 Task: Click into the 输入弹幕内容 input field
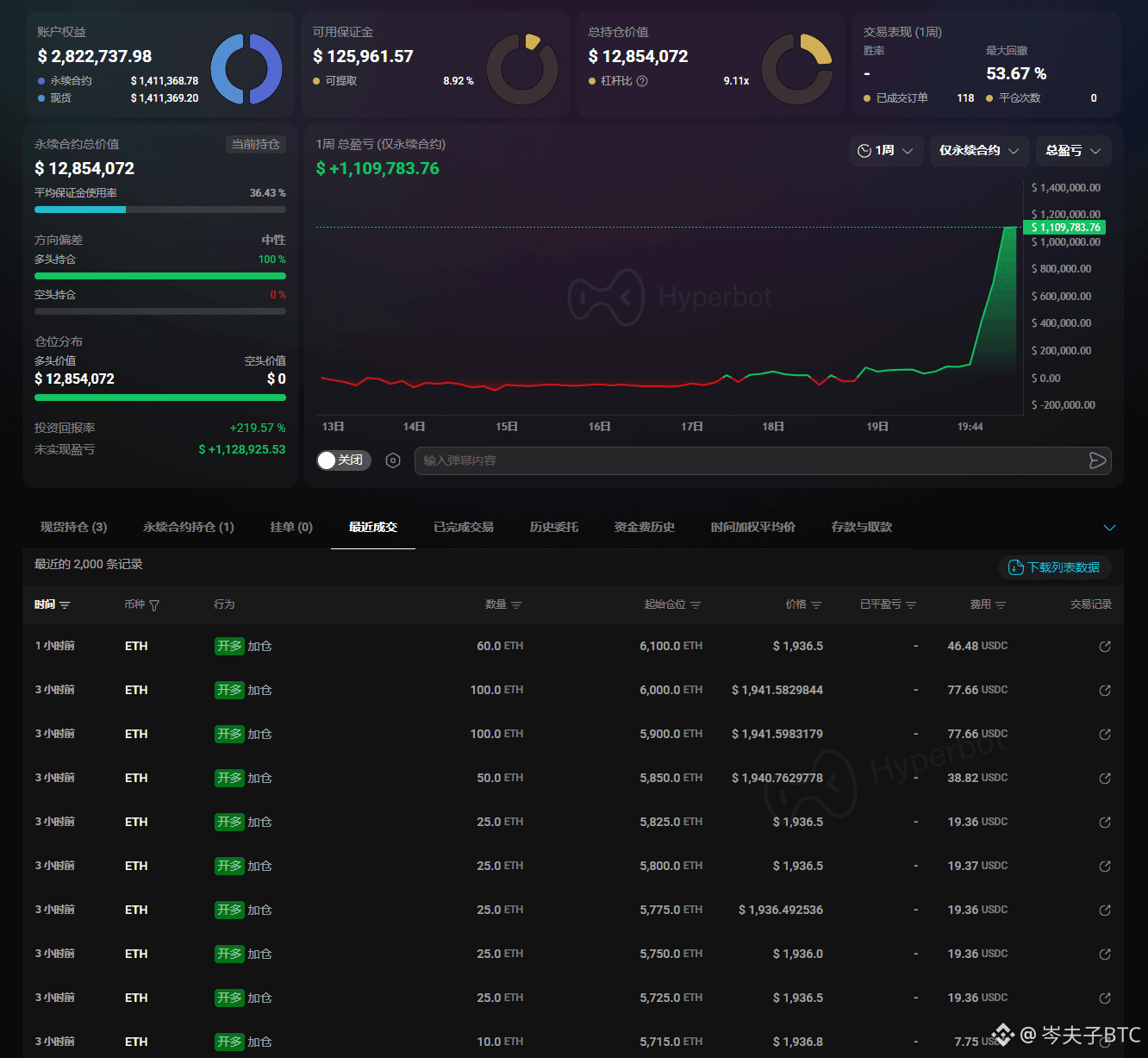pos(750,460)
